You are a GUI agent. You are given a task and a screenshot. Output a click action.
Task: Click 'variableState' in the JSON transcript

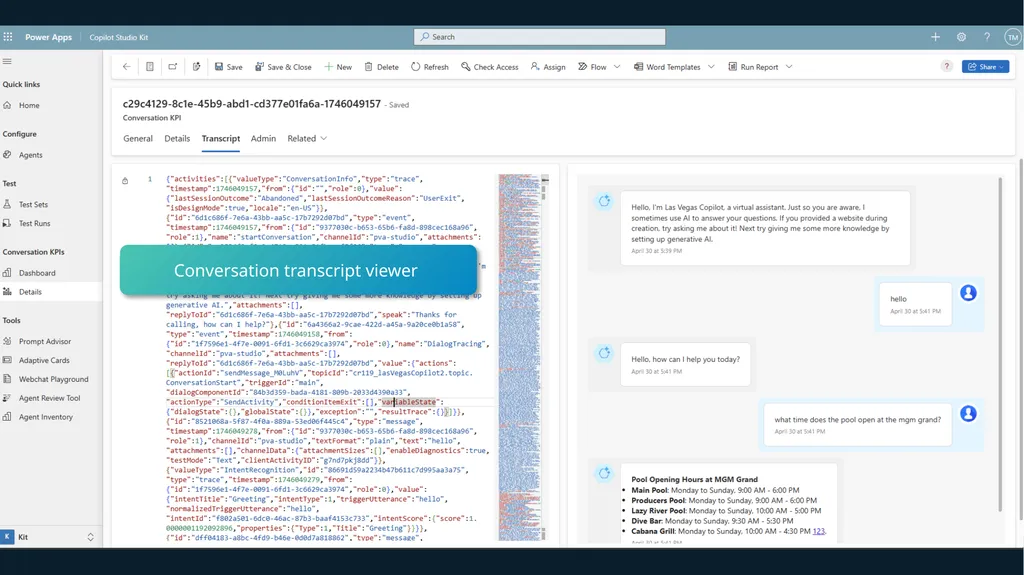click(409, 402)
